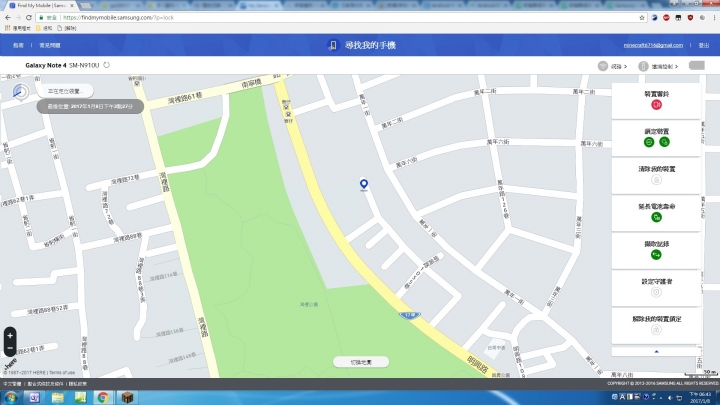Click the blue location pin on the map

click(x=364, y=184)
